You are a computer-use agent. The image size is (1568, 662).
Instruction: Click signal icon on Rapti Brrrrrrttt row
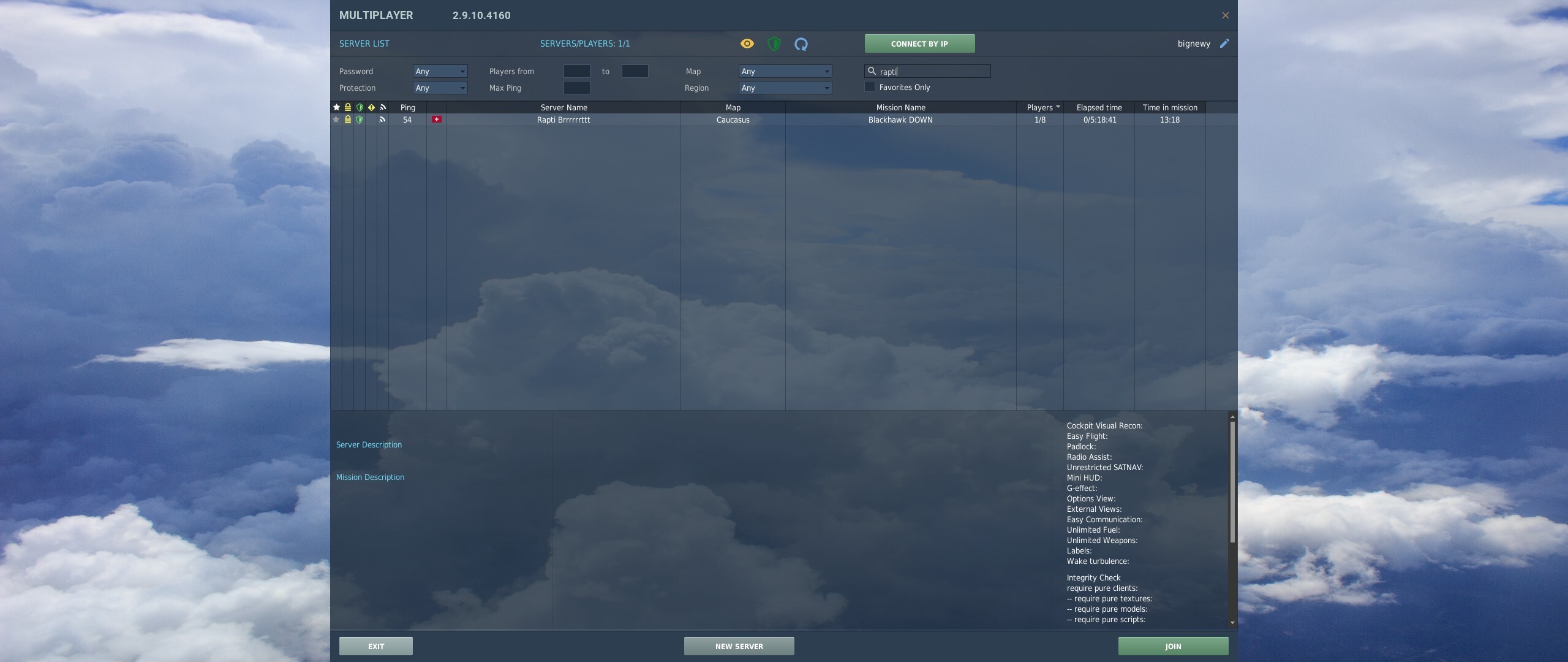coord(383,120)
